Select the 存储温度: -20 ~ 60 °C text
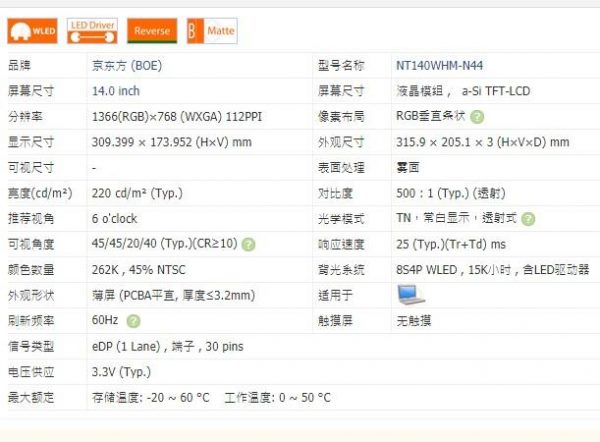The width and height of the screenshot is (600, 442). pyautogui.click(x=151, y=398)
